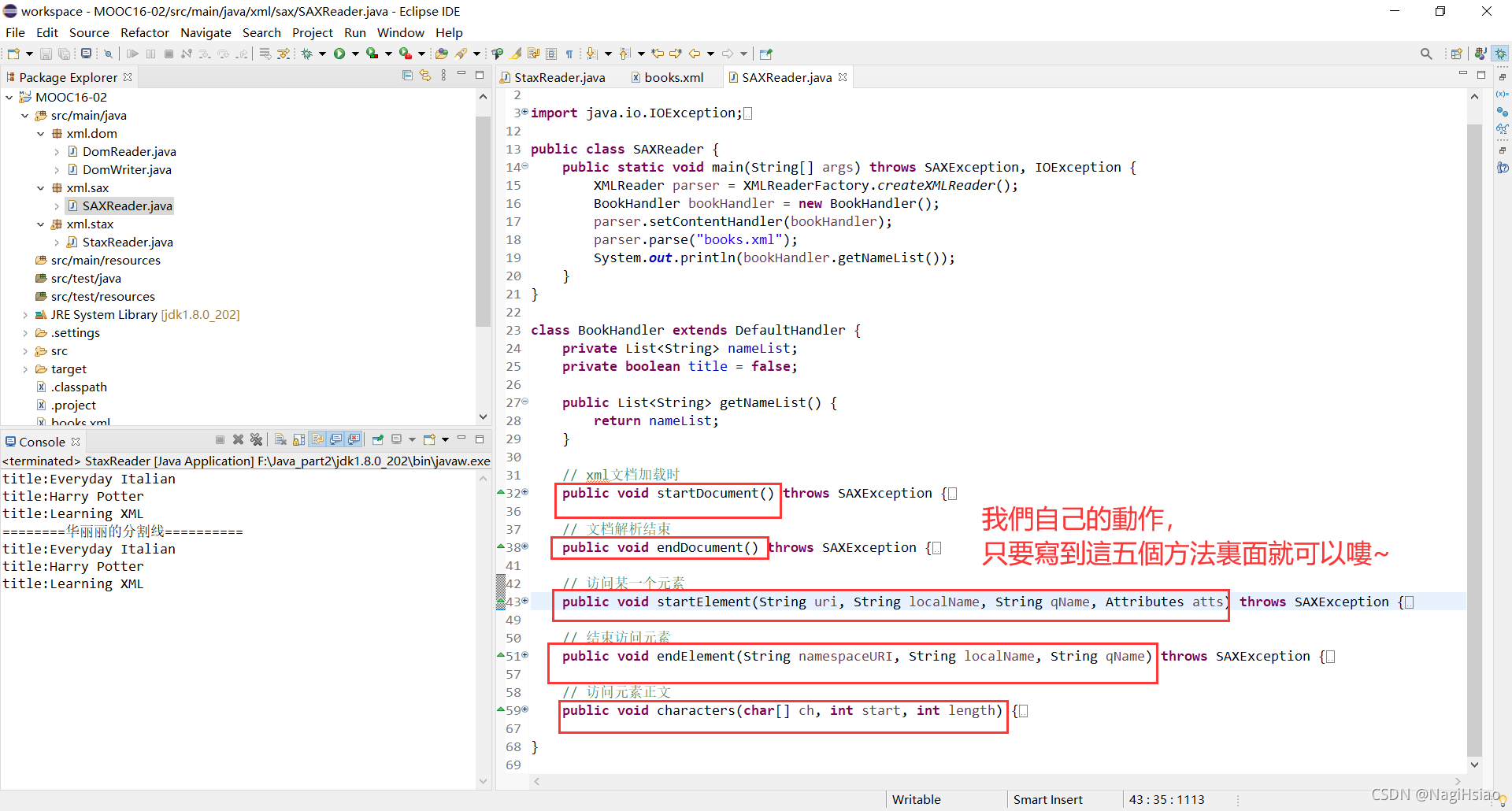Toggle show console on standard error

coord(354,439)
